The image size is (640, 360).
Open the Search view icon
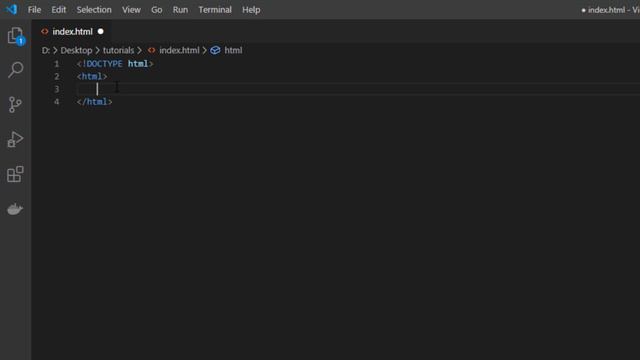[x=16, y=70]
